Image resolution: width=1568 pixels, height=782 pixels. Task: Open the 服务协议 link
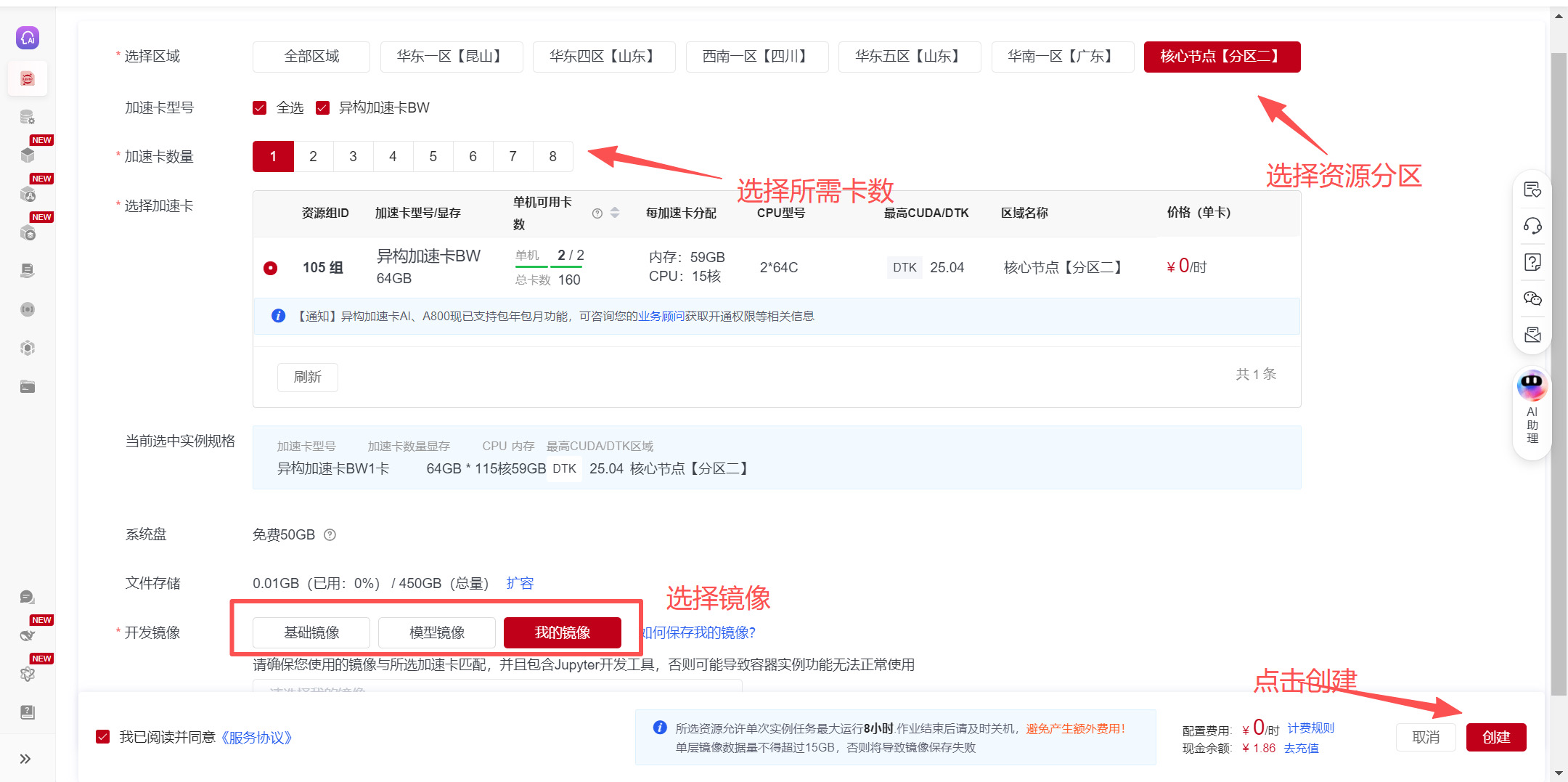pos(257,738)
